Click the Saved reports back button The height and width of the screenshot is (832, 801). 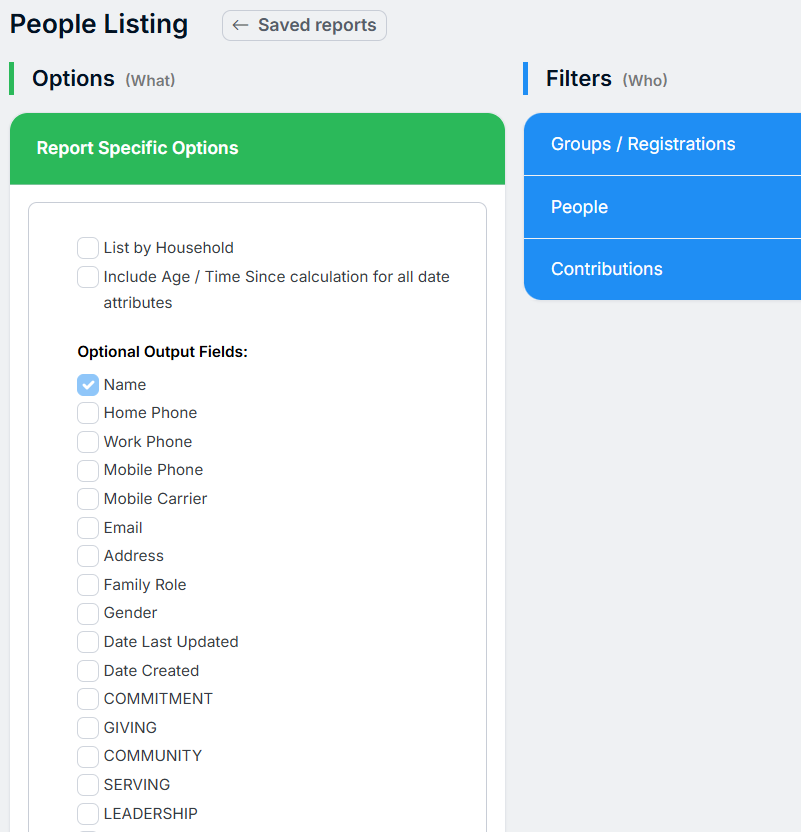[304, 26]
